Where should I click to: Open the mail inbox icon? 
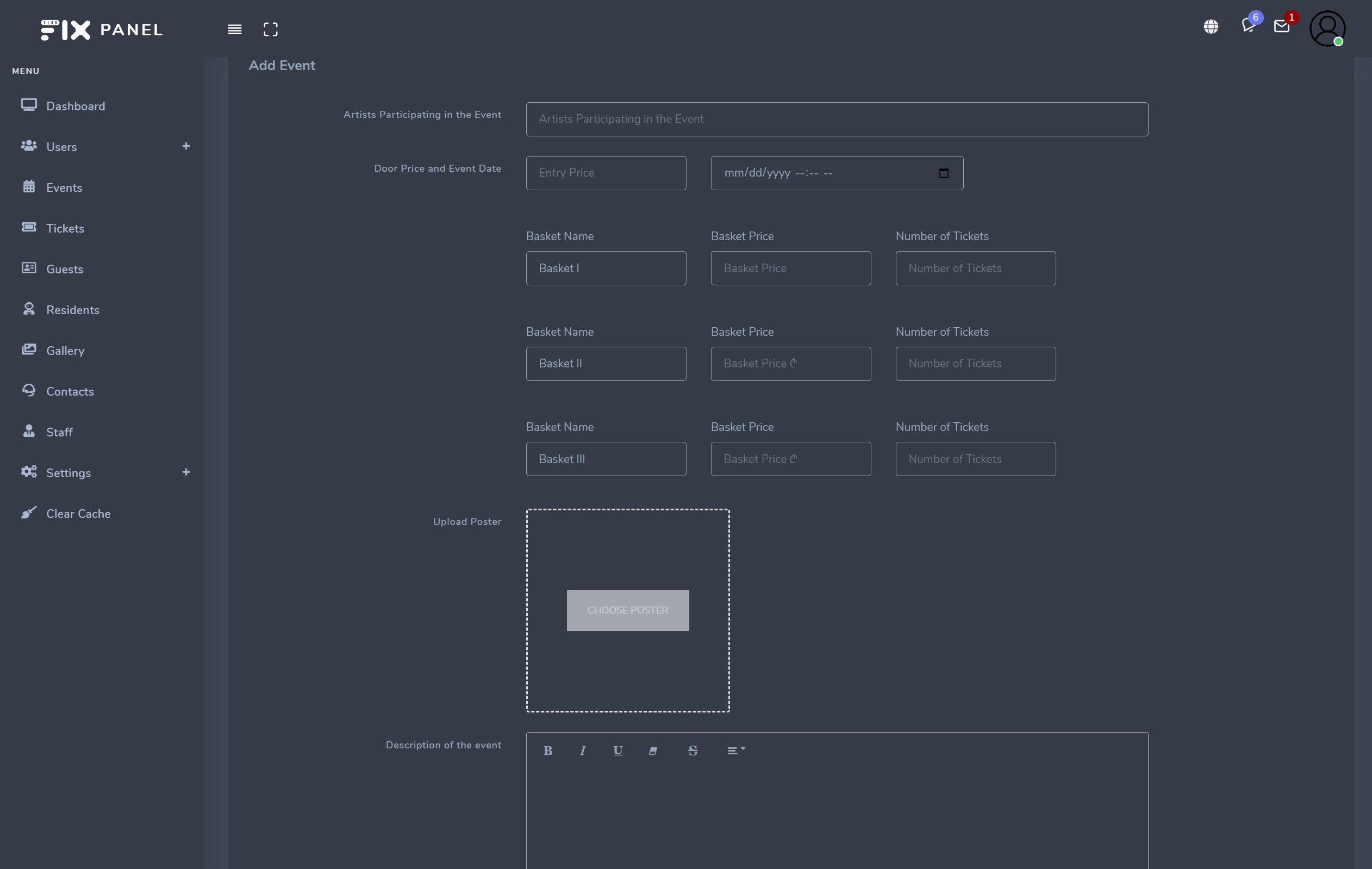[x=1281, y=27]
